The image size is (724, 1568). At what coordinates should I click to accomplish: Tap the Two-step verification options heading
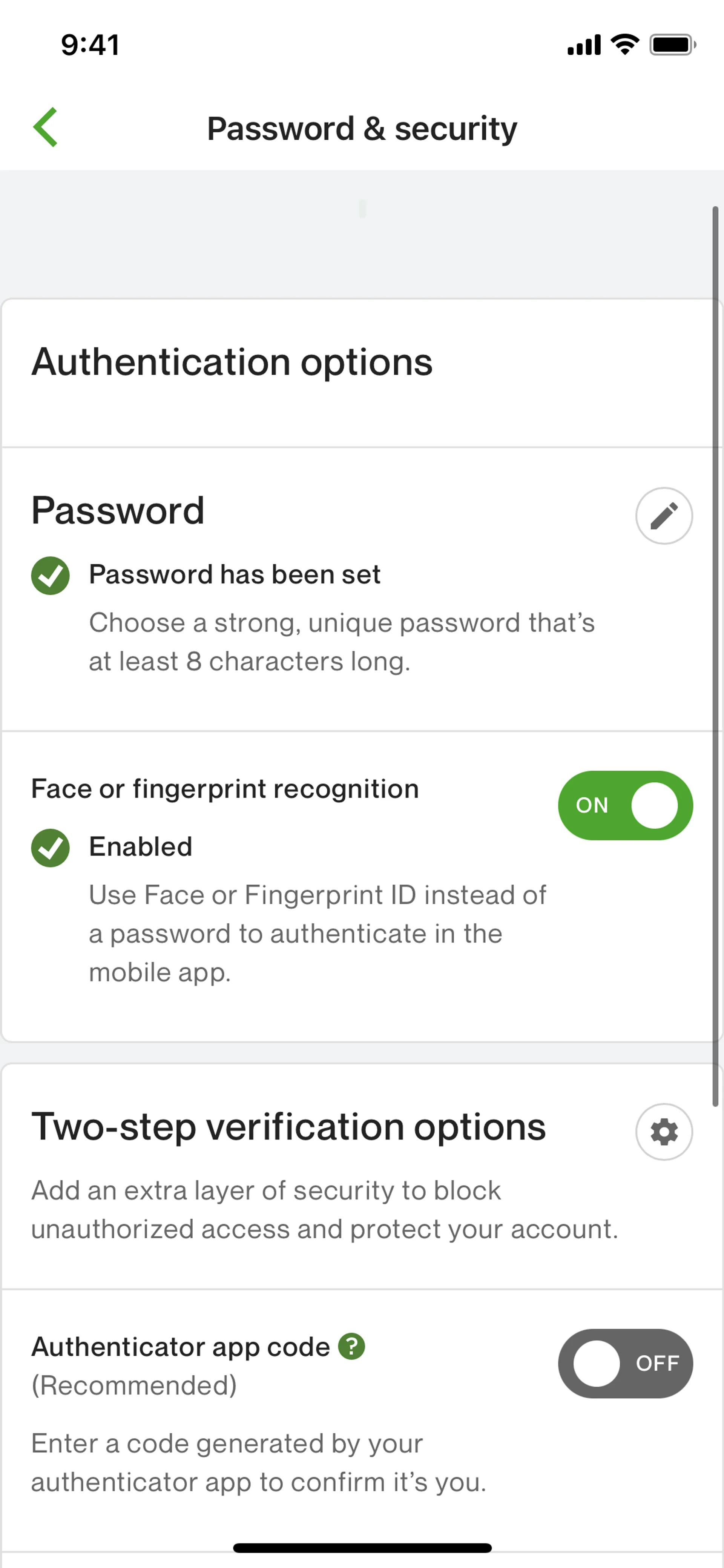288,1127
